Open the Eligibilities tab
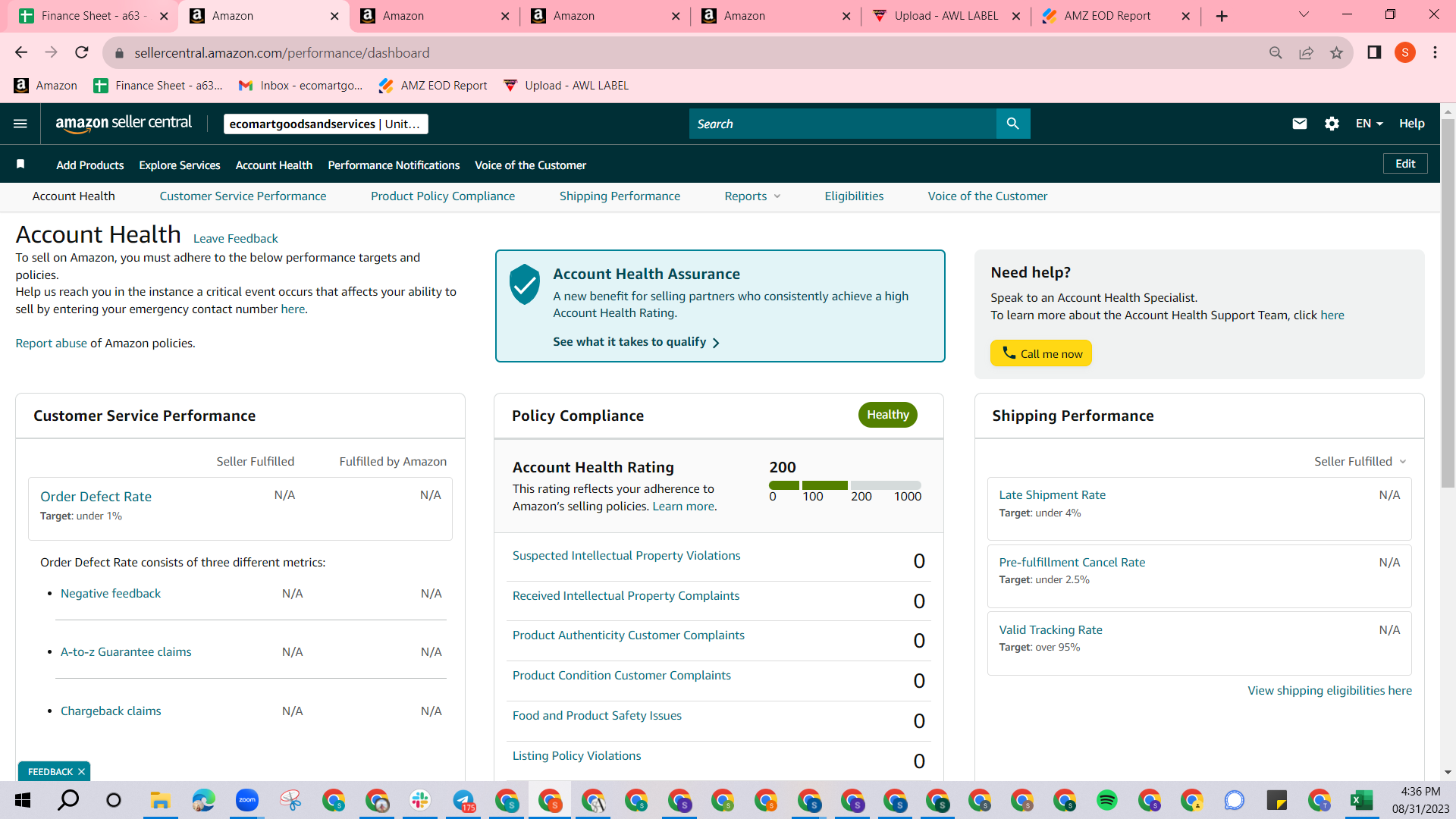 854,196
